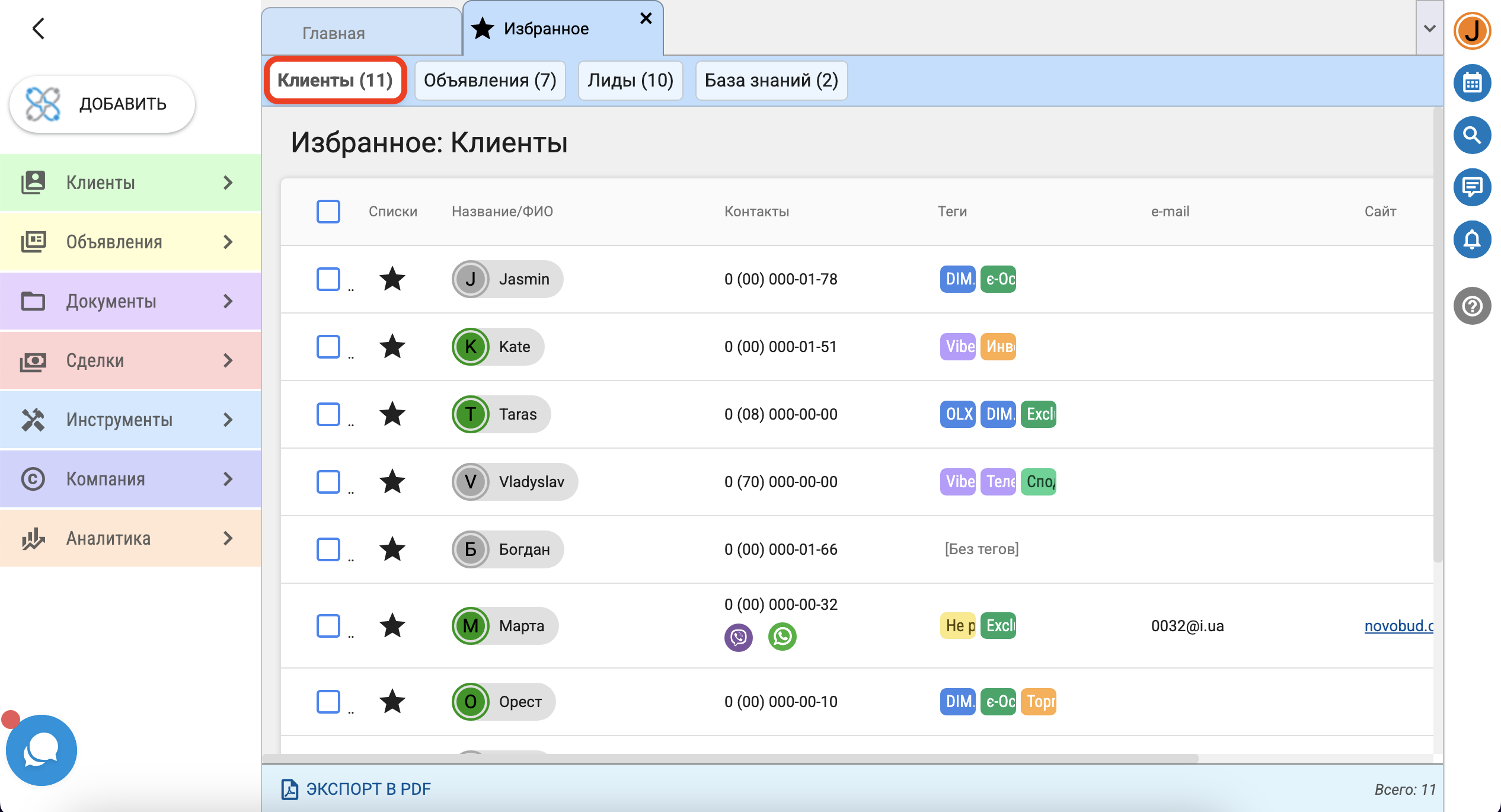
Task: Open the calendar icon in right sidebar
Action: coord(1472,83)
